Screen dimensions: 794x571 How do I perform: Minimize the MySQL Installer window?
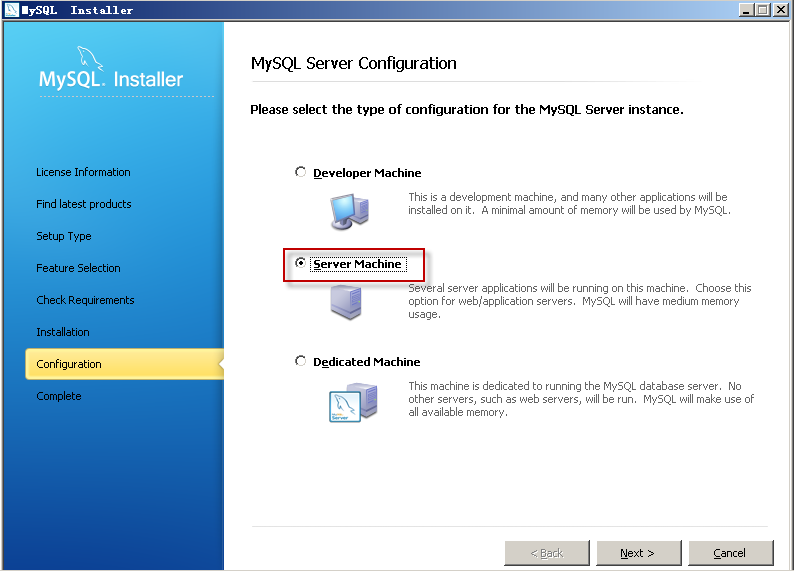coord(746,10)
